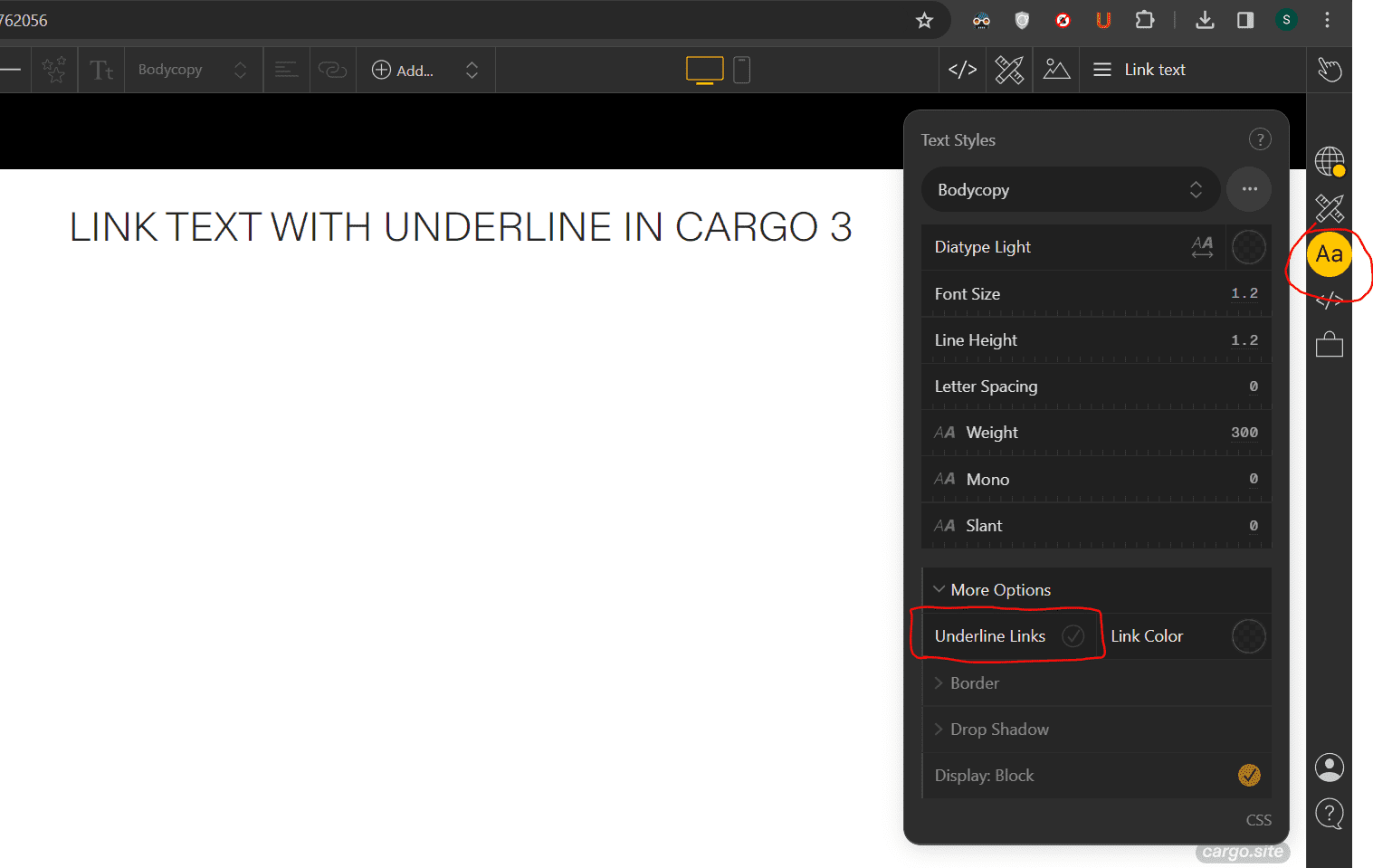The image size is (1373, 868).
Task: Open the hamburger menu next to Link text
Action: pos(1101,69)
